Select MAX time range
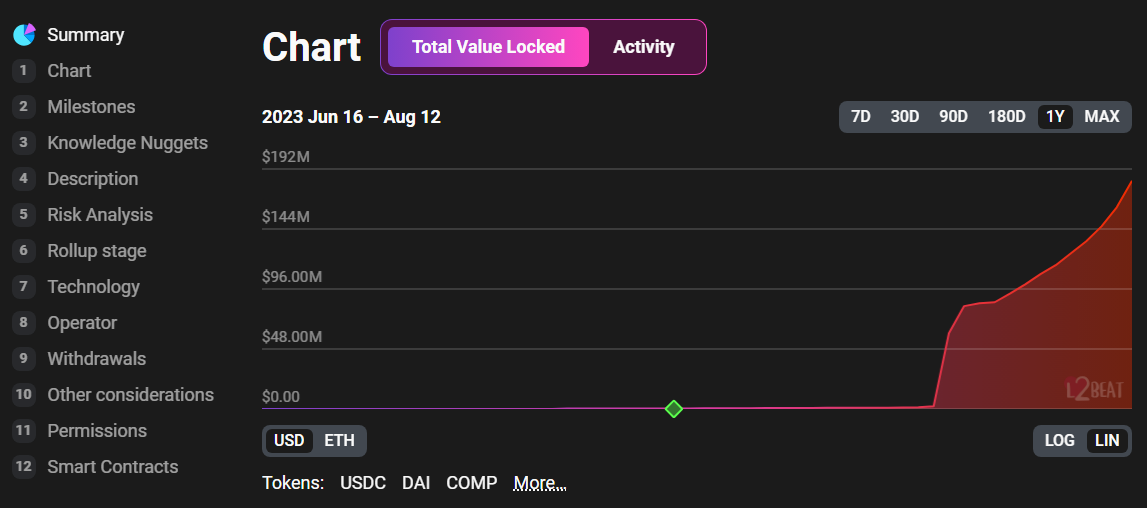1147x508 pixels. coord(1102,117)
